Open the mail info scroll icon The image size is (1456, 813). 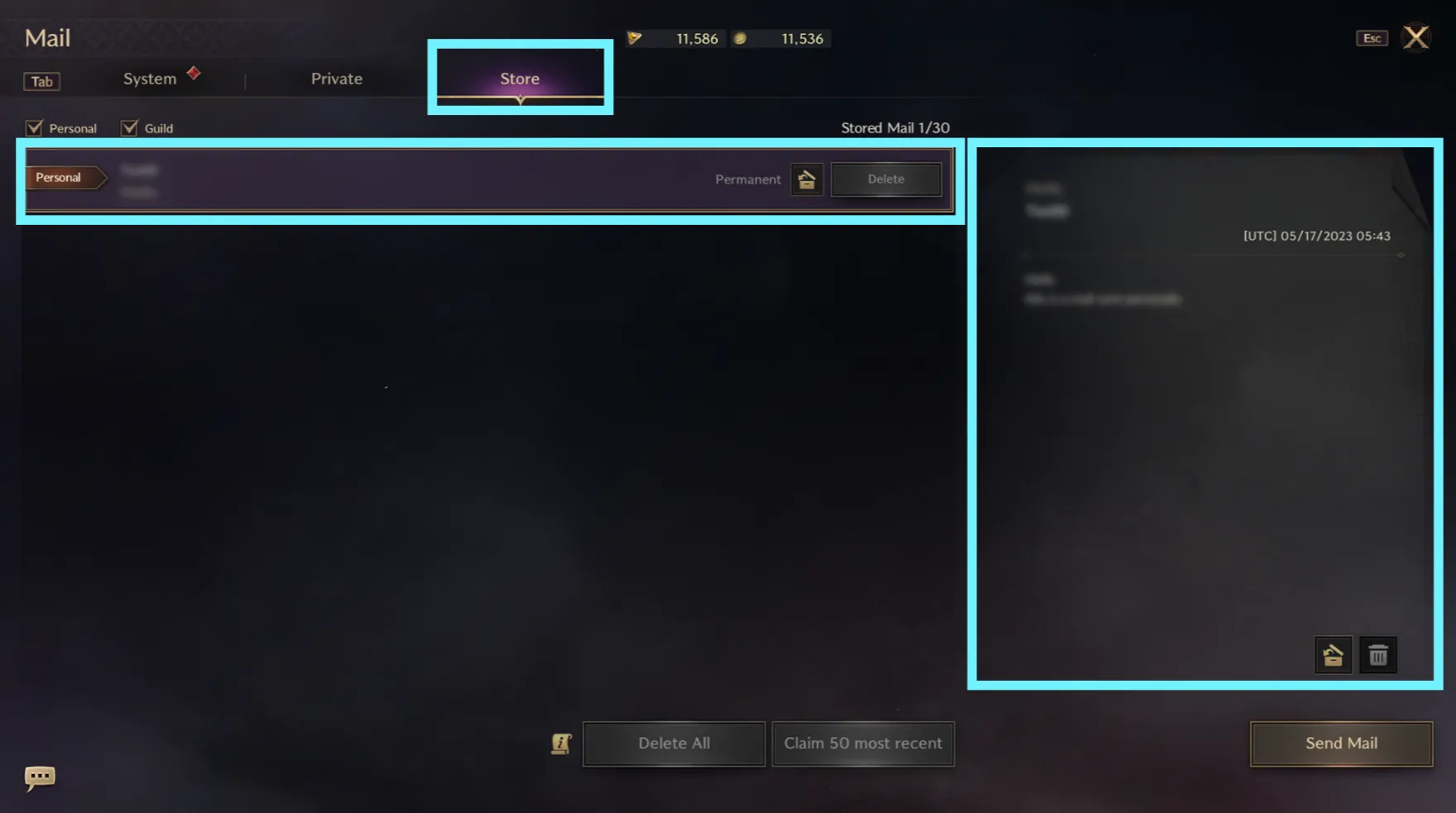(562, 744)
